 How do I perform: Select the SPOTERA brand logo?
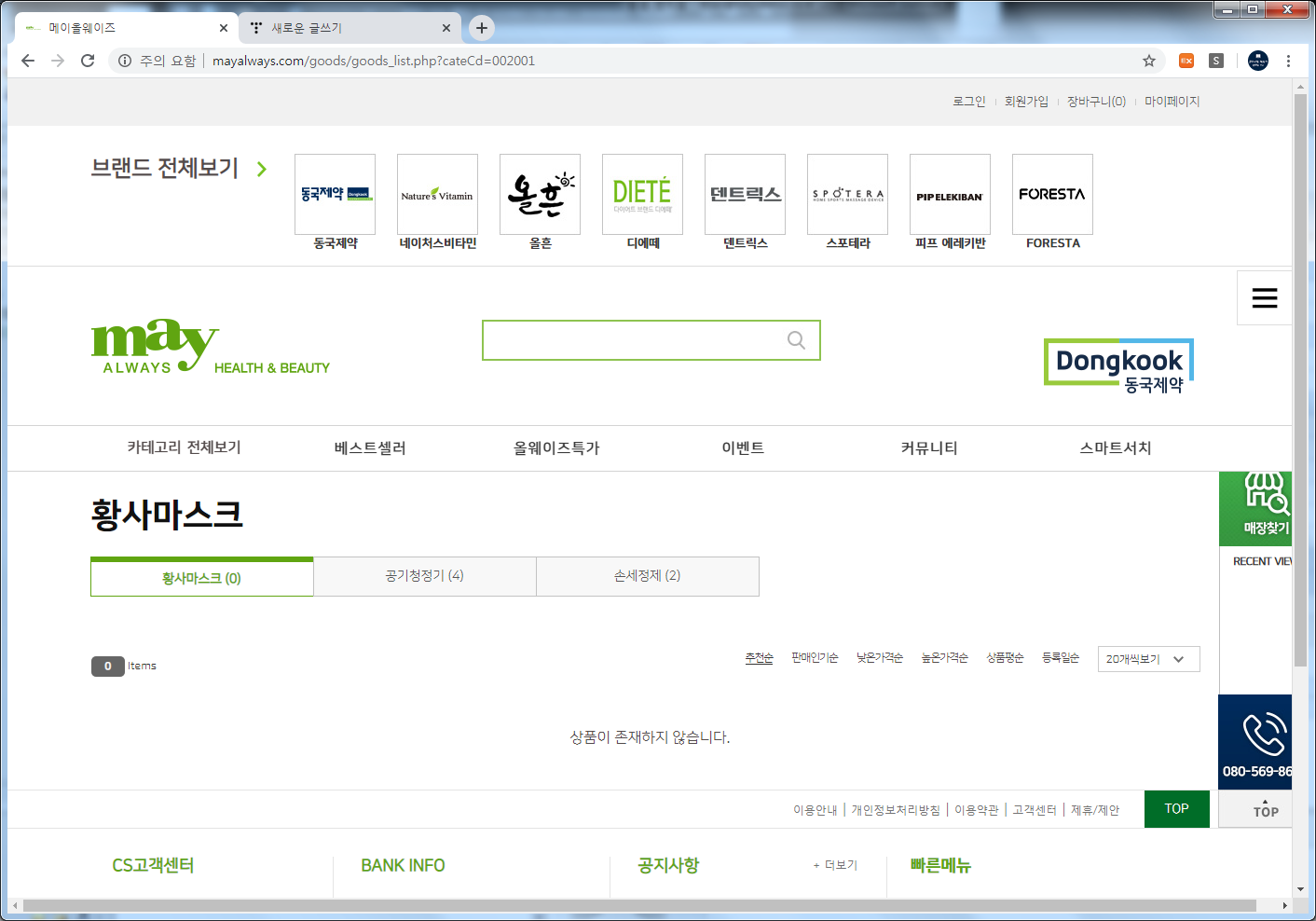pos(847,194)
